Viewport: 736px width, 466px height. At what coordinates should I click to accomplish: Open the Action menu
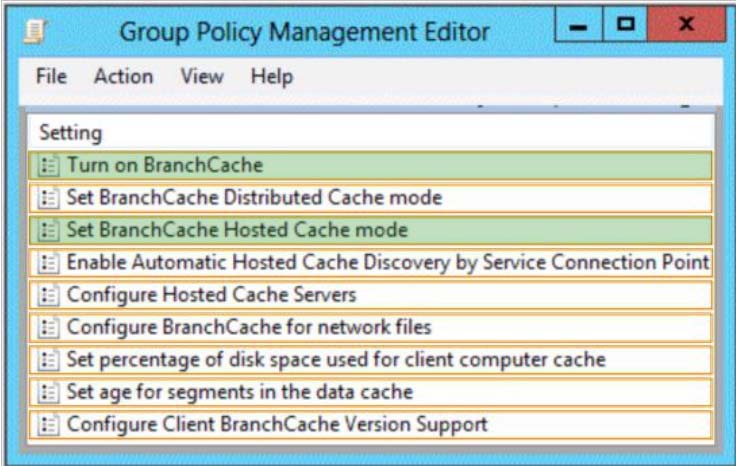[x=123, y=76]
